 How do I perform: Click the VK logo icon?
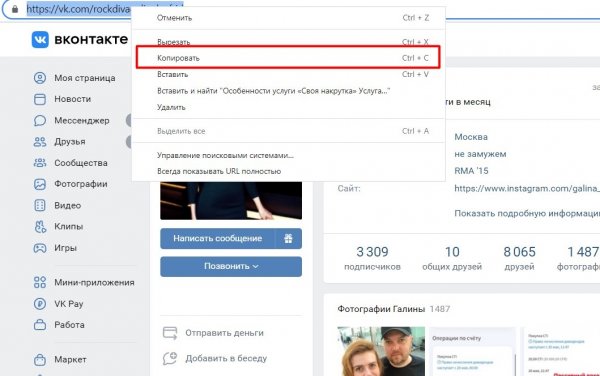[x=40, y=39]
